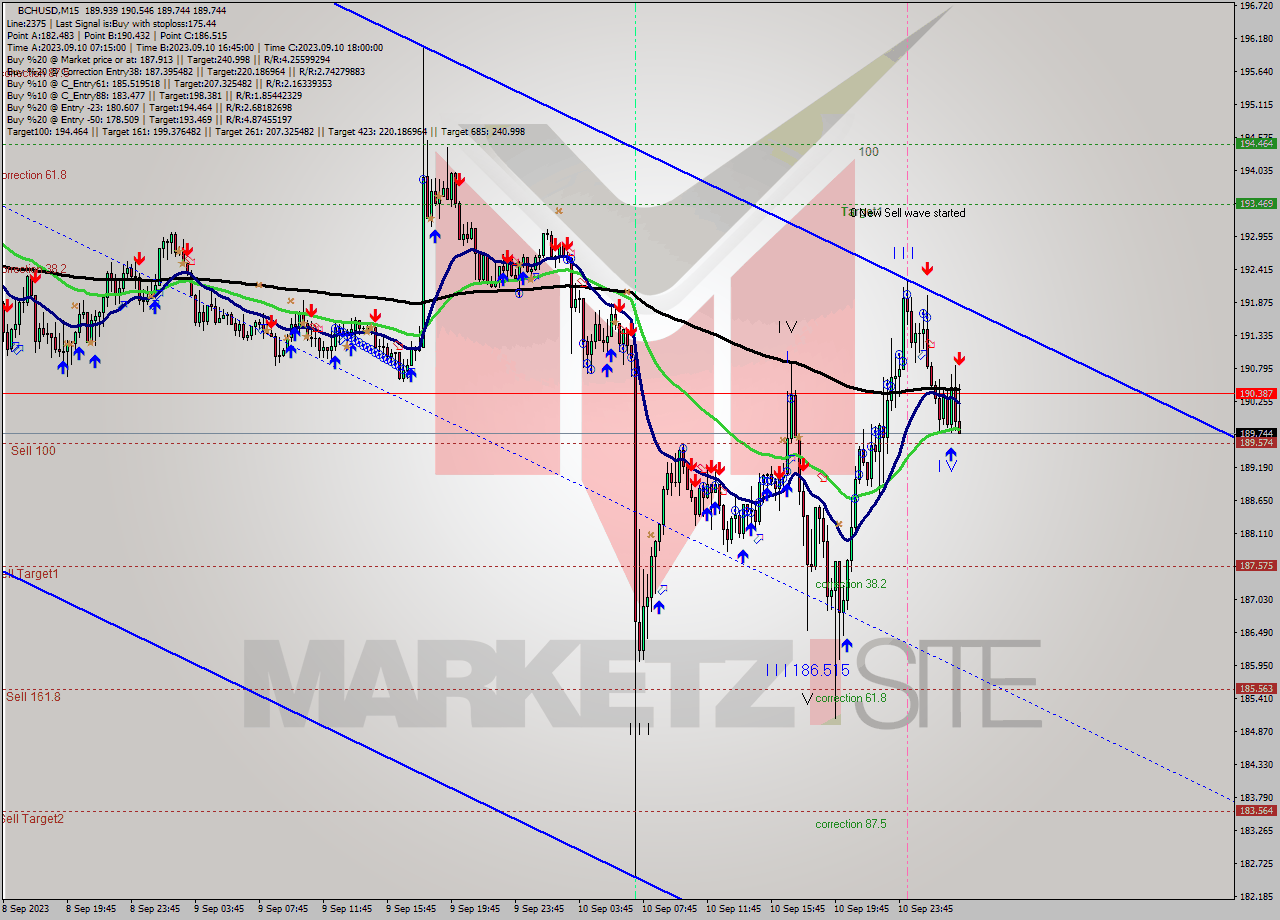Screen dimensions: 1280x920
Task: Click the red 'correction 61.8' label at left
Action: (33, 176)
